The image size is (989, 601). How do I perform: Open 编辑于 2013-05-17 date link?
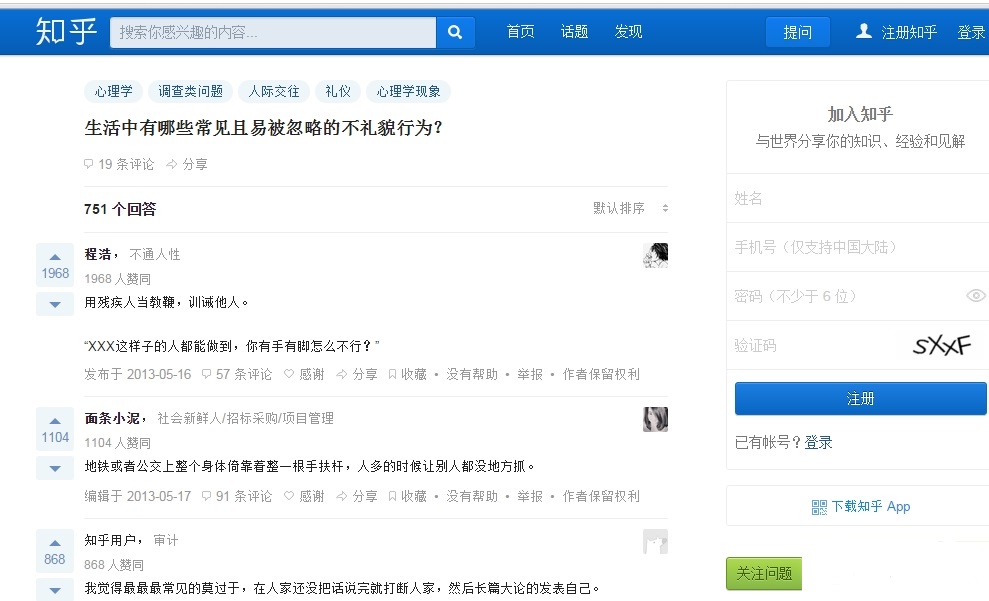click(138, 496)
